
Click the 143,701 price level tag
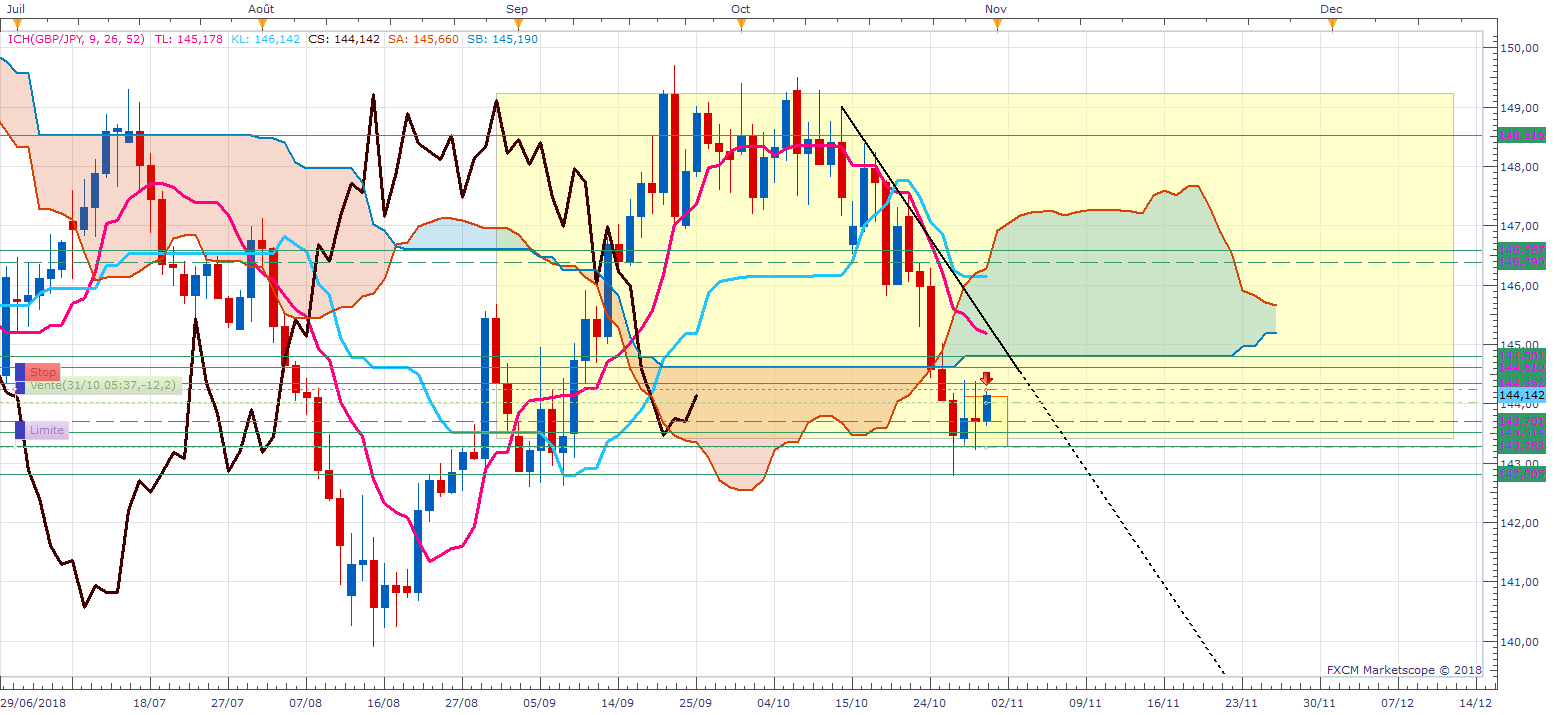[x=1520, y=422]
